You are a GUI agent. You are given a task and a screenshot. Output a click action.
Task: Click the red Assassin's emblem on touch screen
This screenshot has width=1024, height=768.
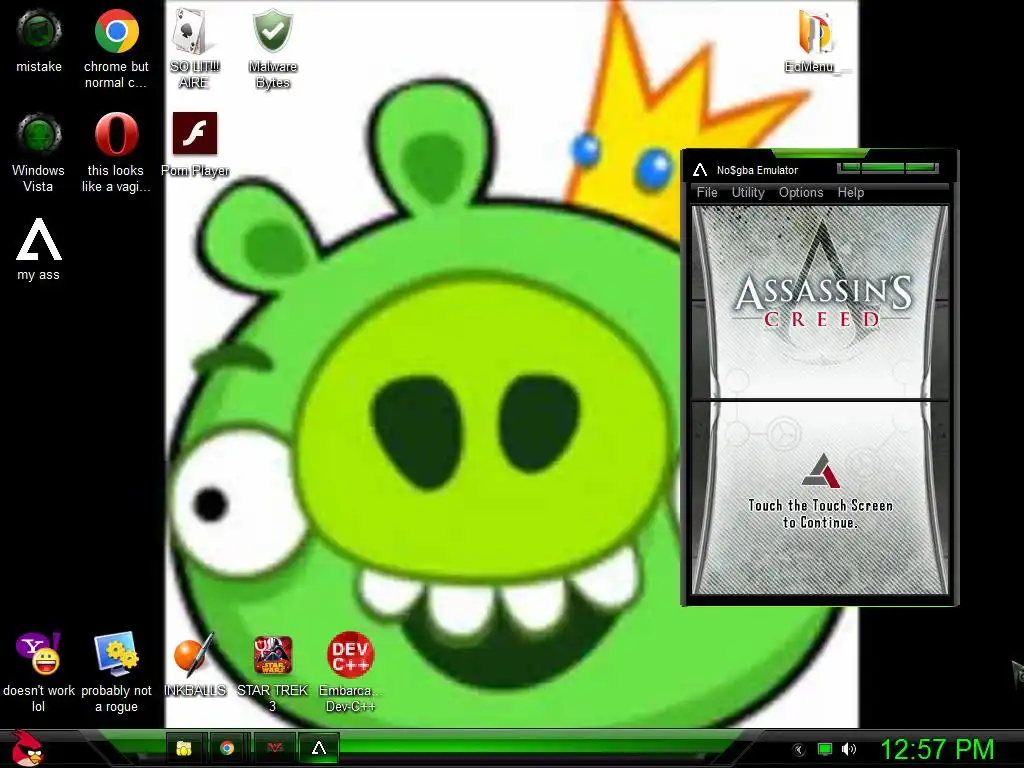click(821, 471)
